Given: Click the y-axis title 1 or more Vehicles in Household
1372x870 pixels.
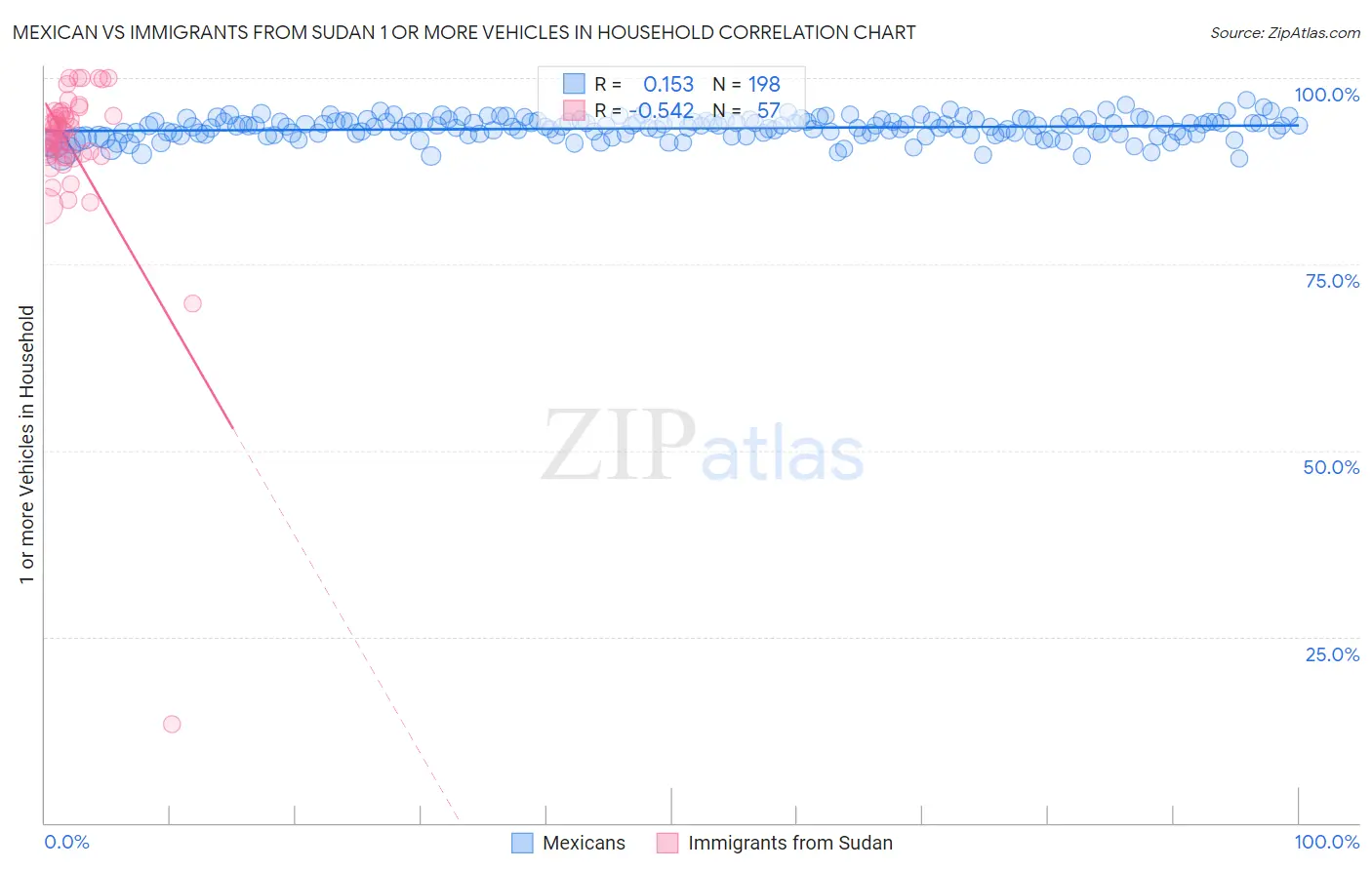Looking at the screenshot, I should [x=26, y=445].
